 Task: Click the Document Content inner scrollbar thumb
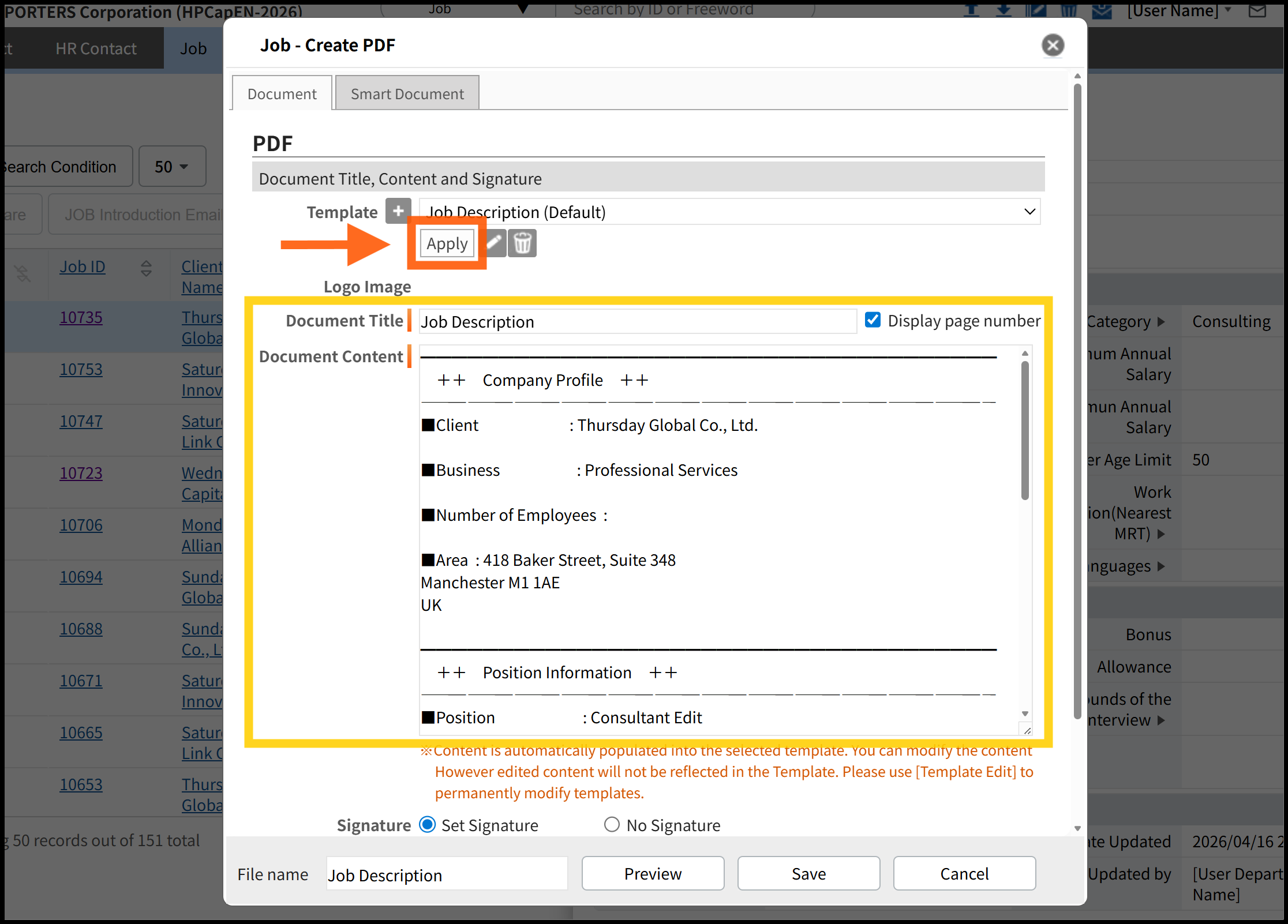point(1025,430)
